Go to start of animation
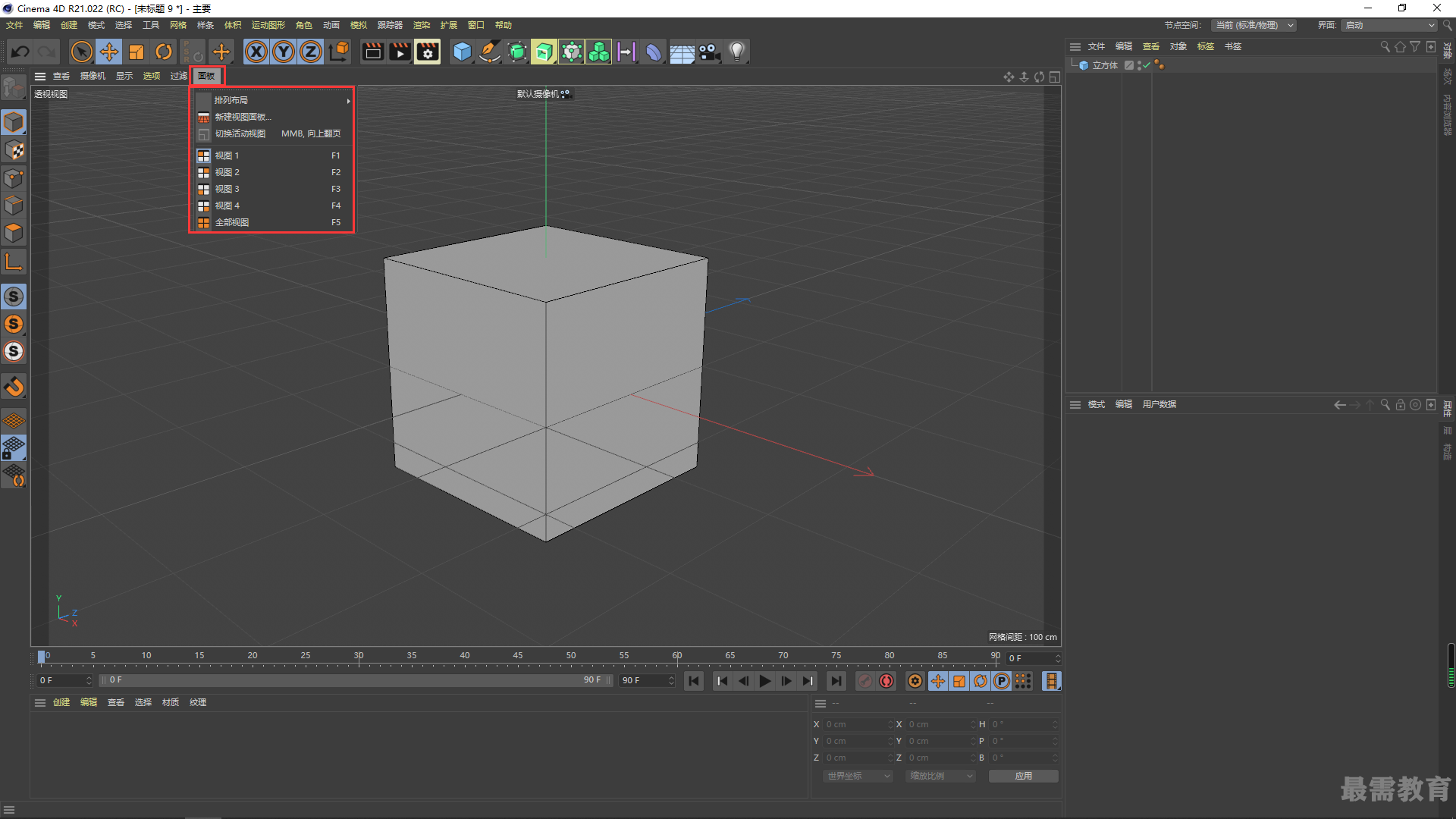Viewport: 1456px width, 819px height. 694,681
